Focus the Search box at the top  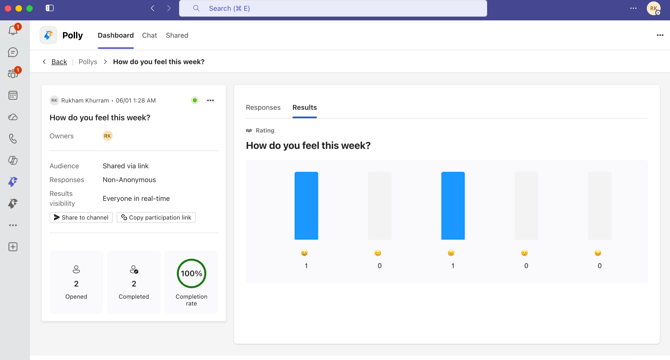[333, 8]
